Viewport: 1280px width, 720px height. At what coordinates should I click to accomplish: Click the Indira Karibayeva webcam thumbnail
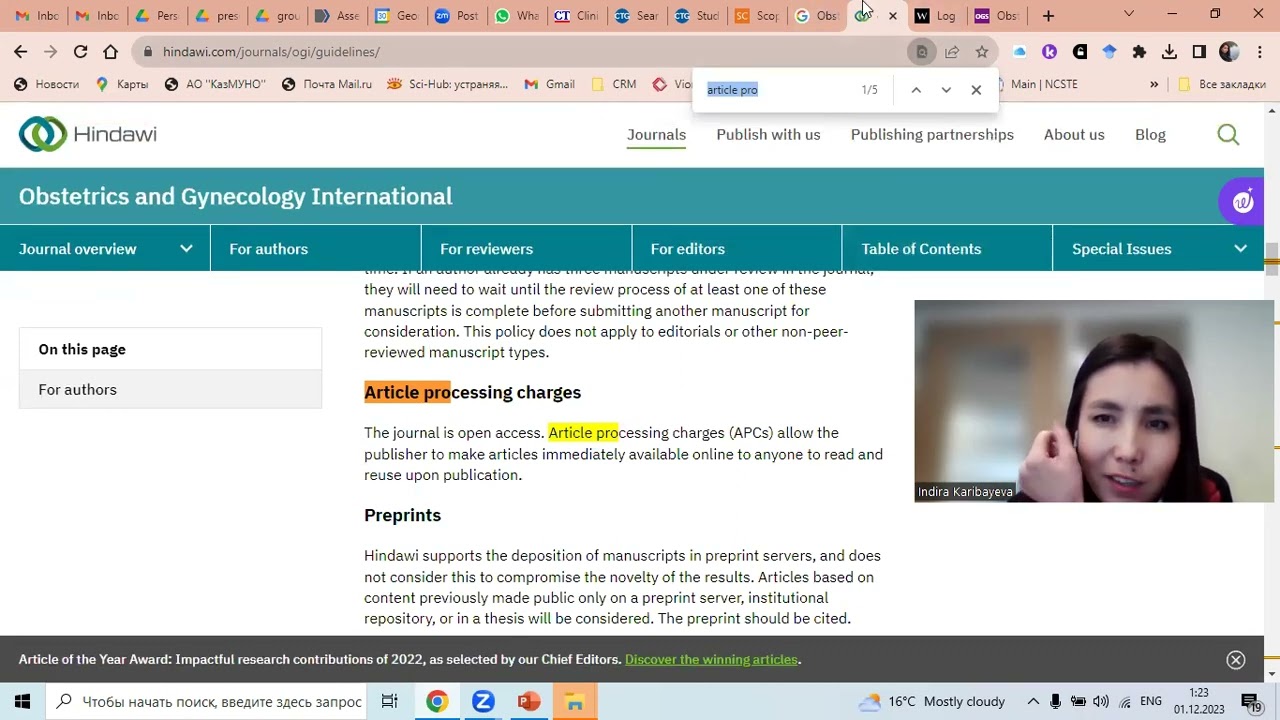pyautogui.click(x=1094, y=401)
